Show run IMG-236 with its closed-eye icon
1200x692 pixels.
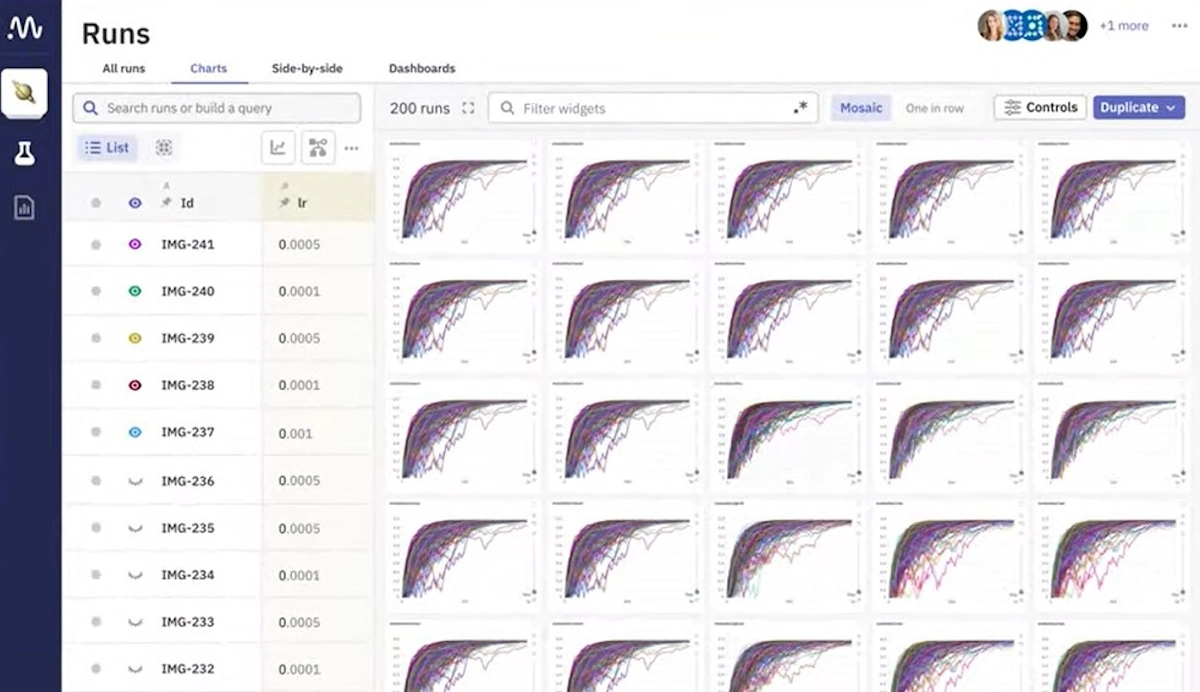tap(135, 481)
